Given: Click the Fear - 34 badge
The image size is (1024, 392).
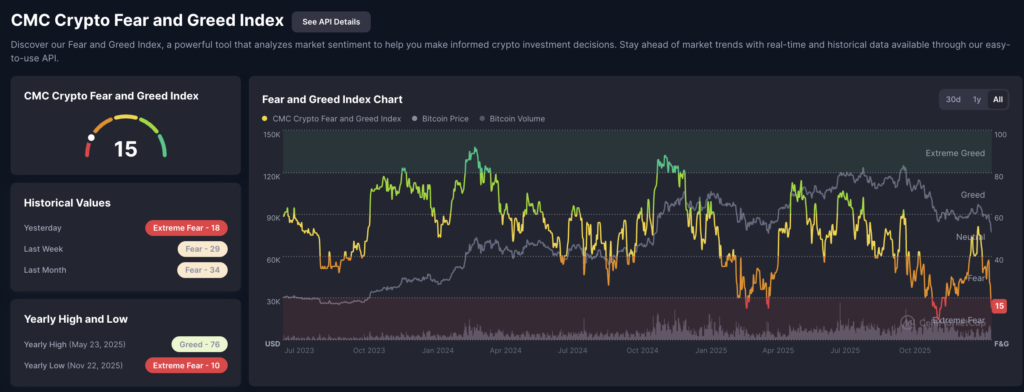Looking at the screenshot, I should point(202,270).
